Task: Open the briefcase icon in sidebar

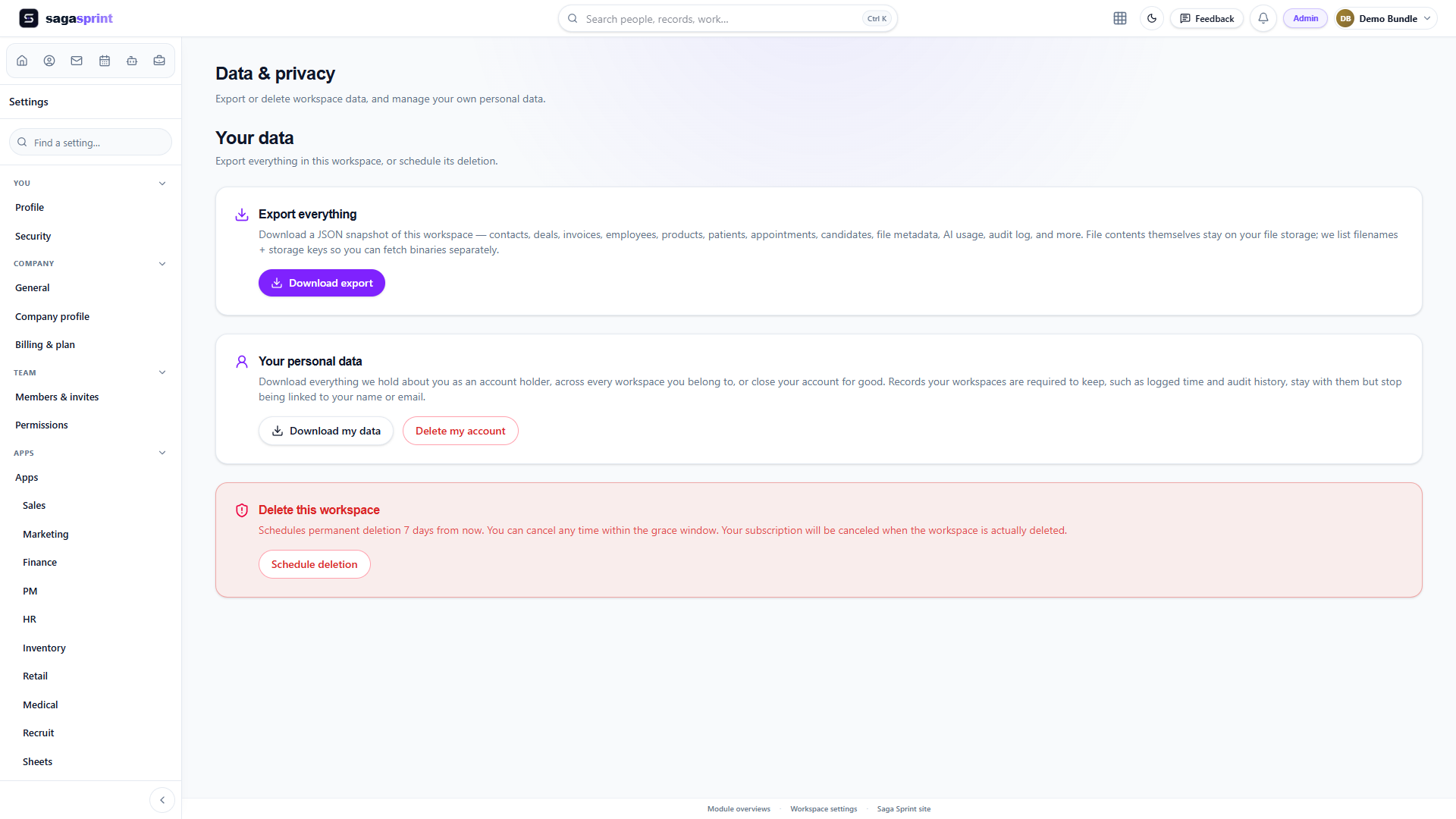Action: [x=159, y=61]
